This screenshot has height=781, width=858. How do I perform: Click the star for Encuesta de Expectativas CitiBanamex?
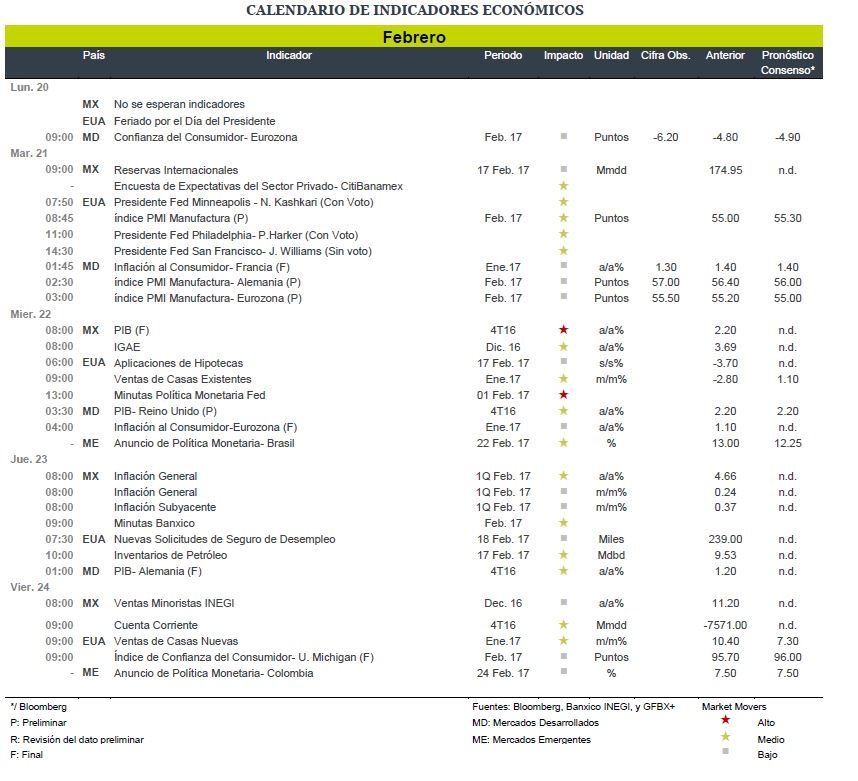click(563, 185)
